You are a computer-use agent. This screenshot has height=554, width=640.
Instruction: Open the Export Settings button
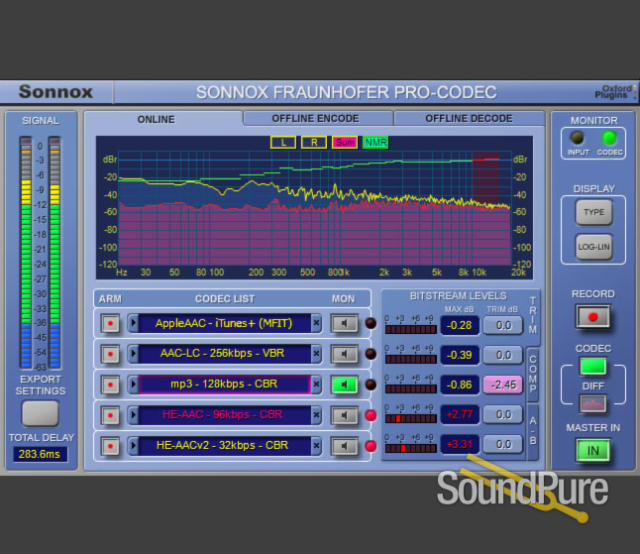[x=40, y=413]
